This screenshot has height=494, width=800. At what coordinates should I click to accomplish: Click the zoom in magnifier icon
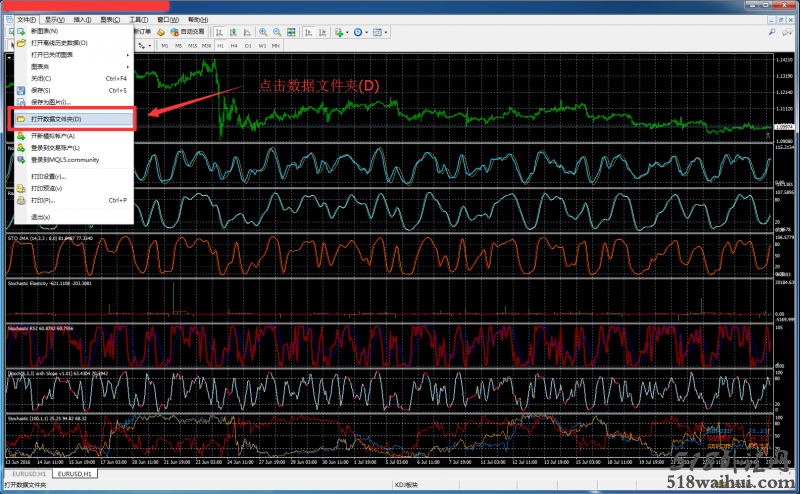[264, 33]
